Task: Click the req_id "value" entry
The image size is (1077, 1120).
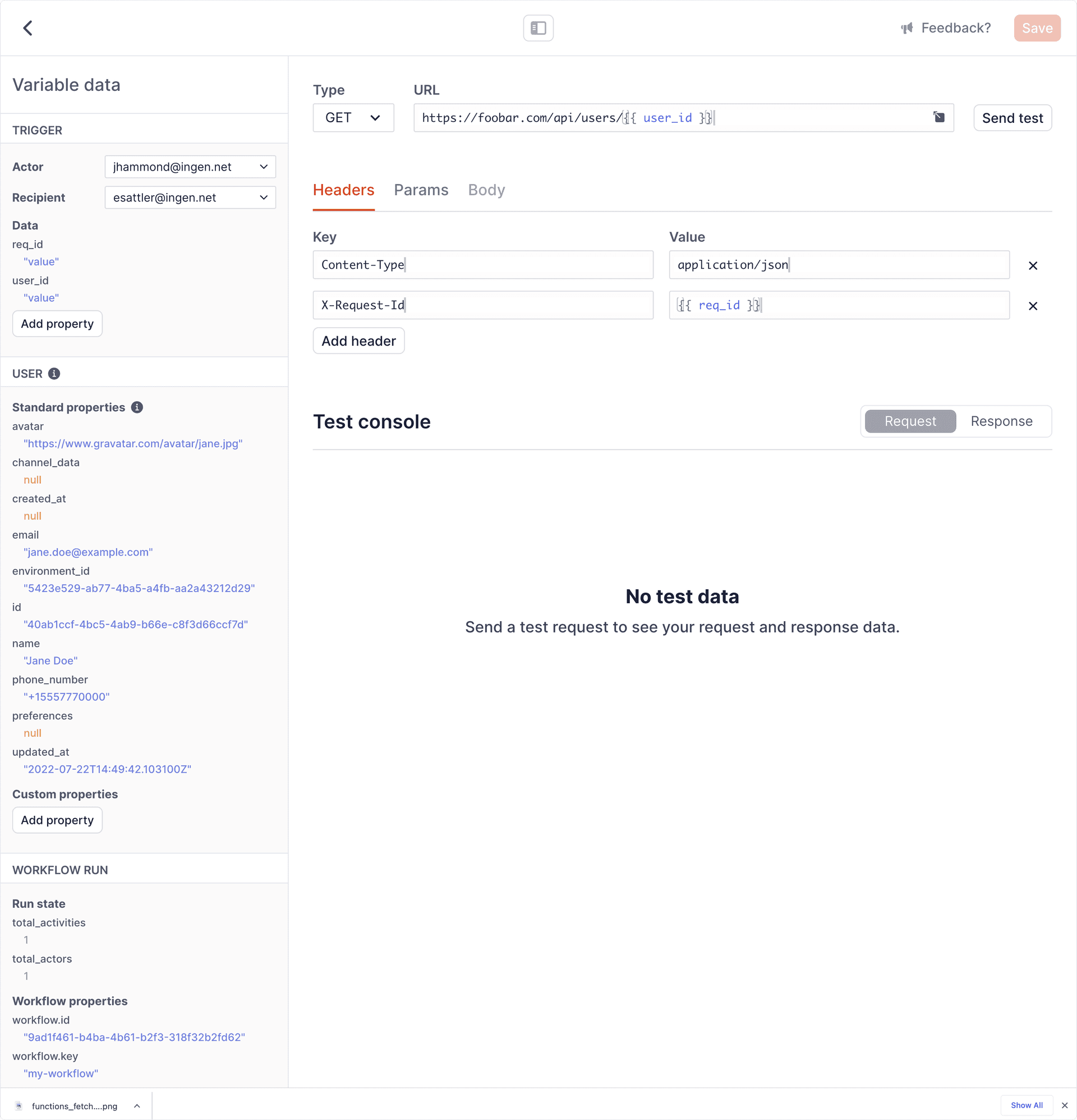Action: [x=41, y=261]
